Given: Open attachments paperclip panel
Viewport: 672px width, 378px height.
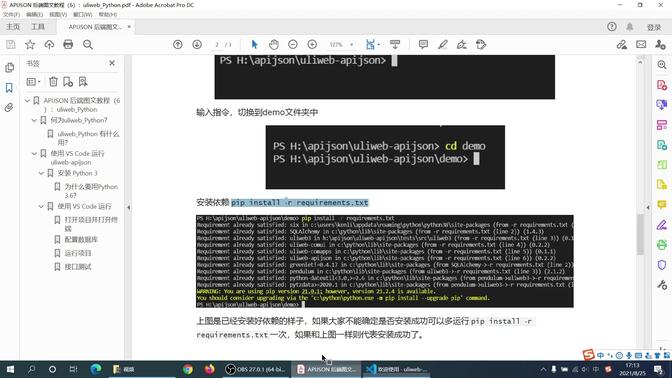Looking at the screenshot, I should 9,108.
